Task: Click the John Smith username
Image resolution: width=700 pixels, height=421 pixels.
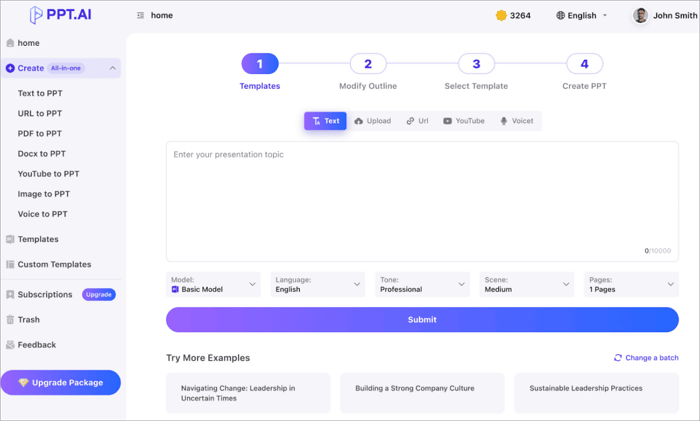Action: coord(675,16)
